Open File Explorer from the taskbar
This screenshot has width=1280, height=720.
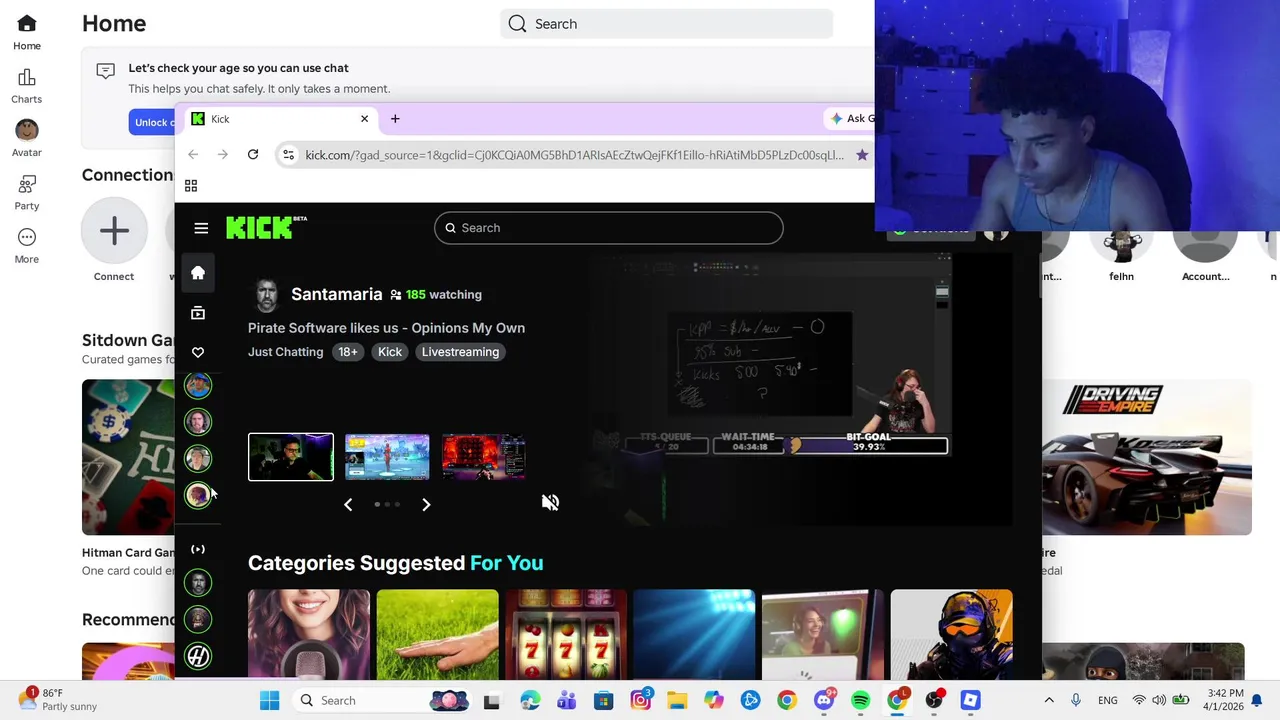pyautogui.click(x=677, y=701)
